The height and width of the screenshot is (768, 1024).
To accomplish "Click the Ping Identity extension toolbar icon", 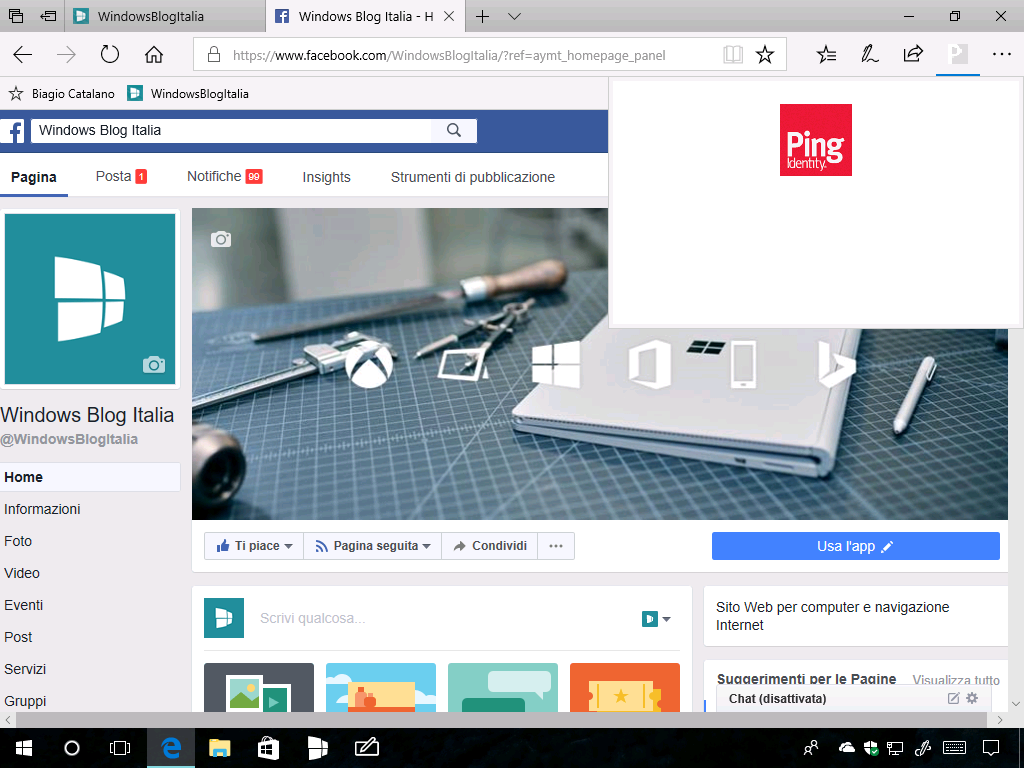I will [957, 55].
